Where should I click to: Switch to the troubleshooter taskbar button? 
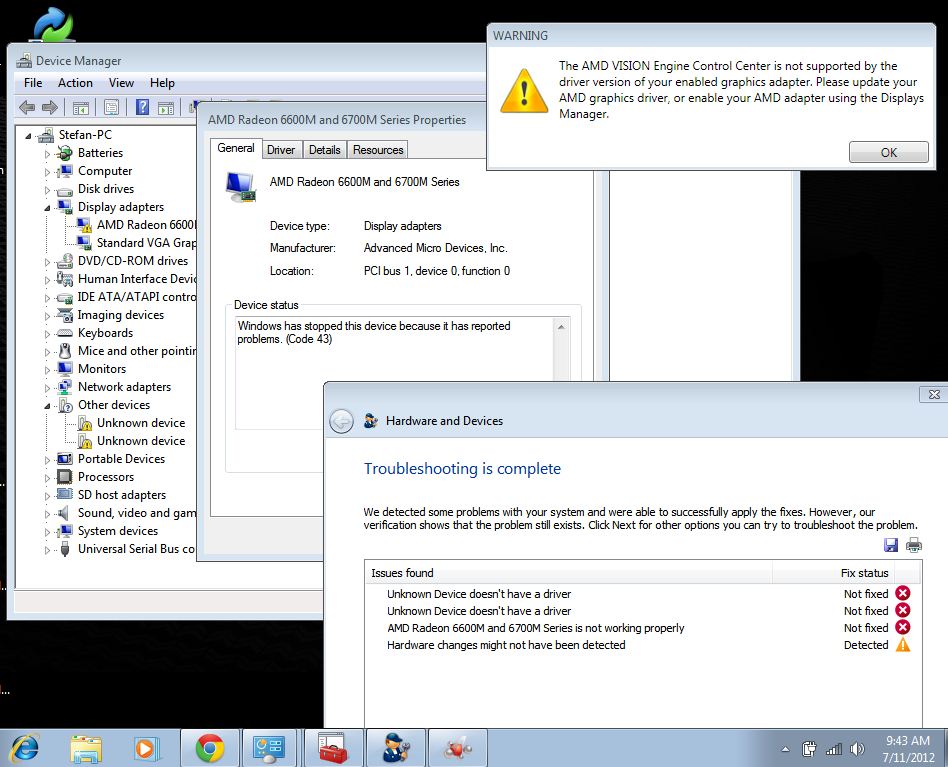click(397, 748)
